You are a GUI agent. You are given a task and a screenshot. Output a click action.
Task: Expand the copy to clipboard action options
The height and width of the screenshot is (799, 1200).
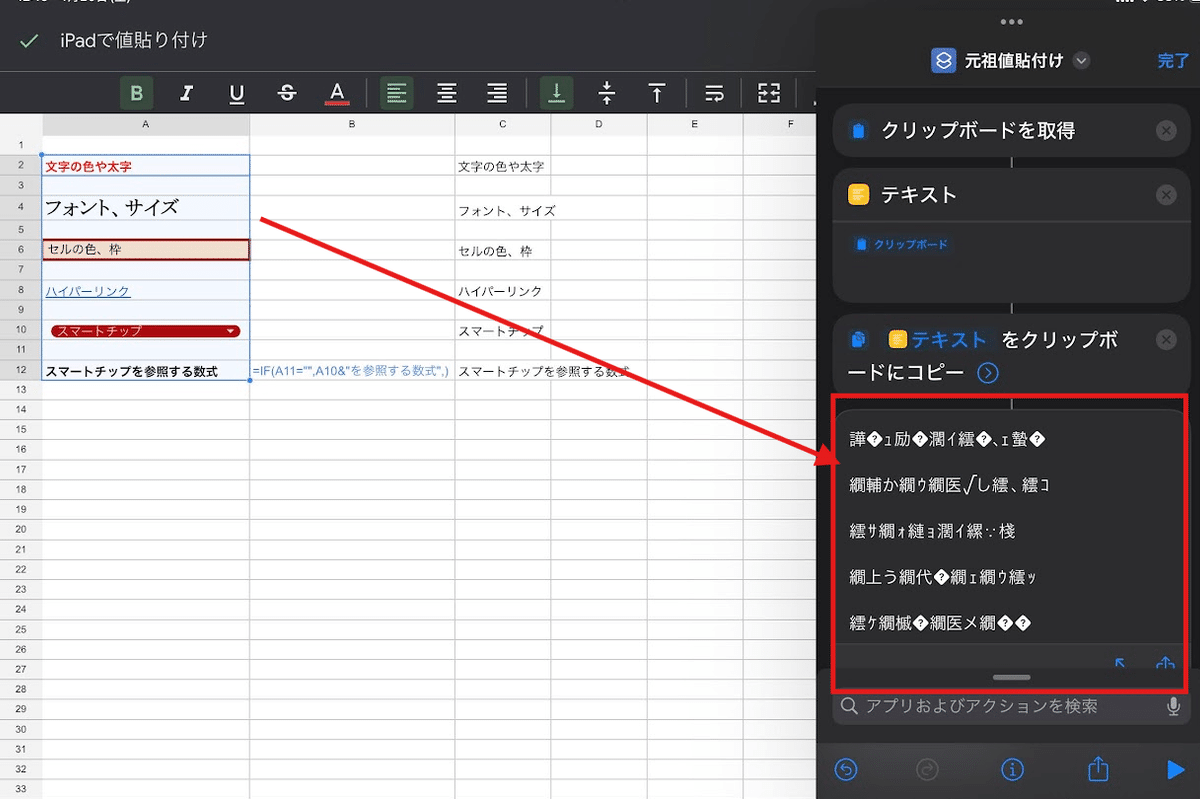pyautogui.click(x=988, y=373)
